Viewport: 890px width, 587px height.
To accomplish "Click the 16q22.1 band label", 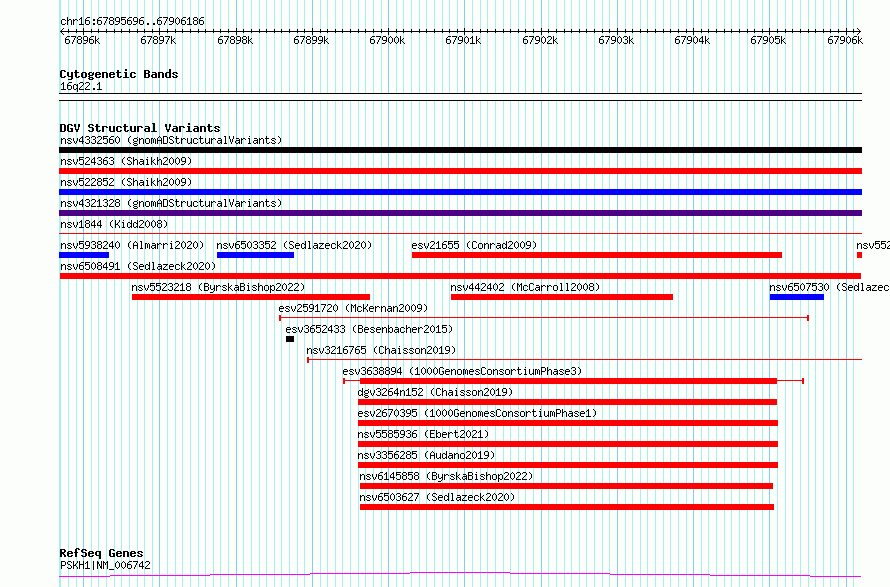I will 81,86.
